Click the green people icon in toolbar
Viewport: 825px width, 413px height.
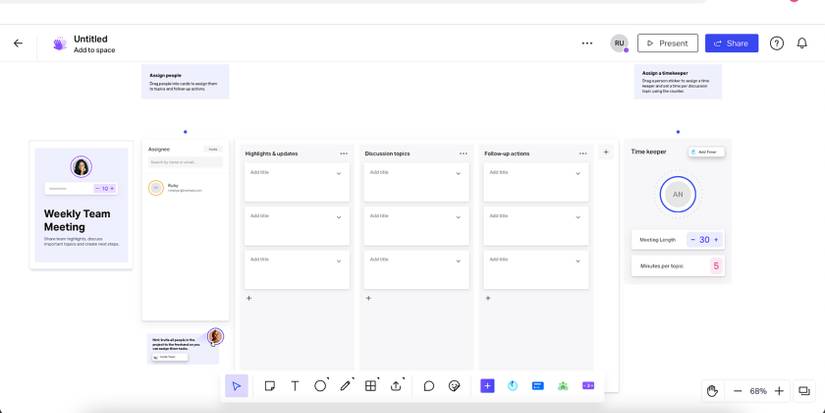click(563, 386)
